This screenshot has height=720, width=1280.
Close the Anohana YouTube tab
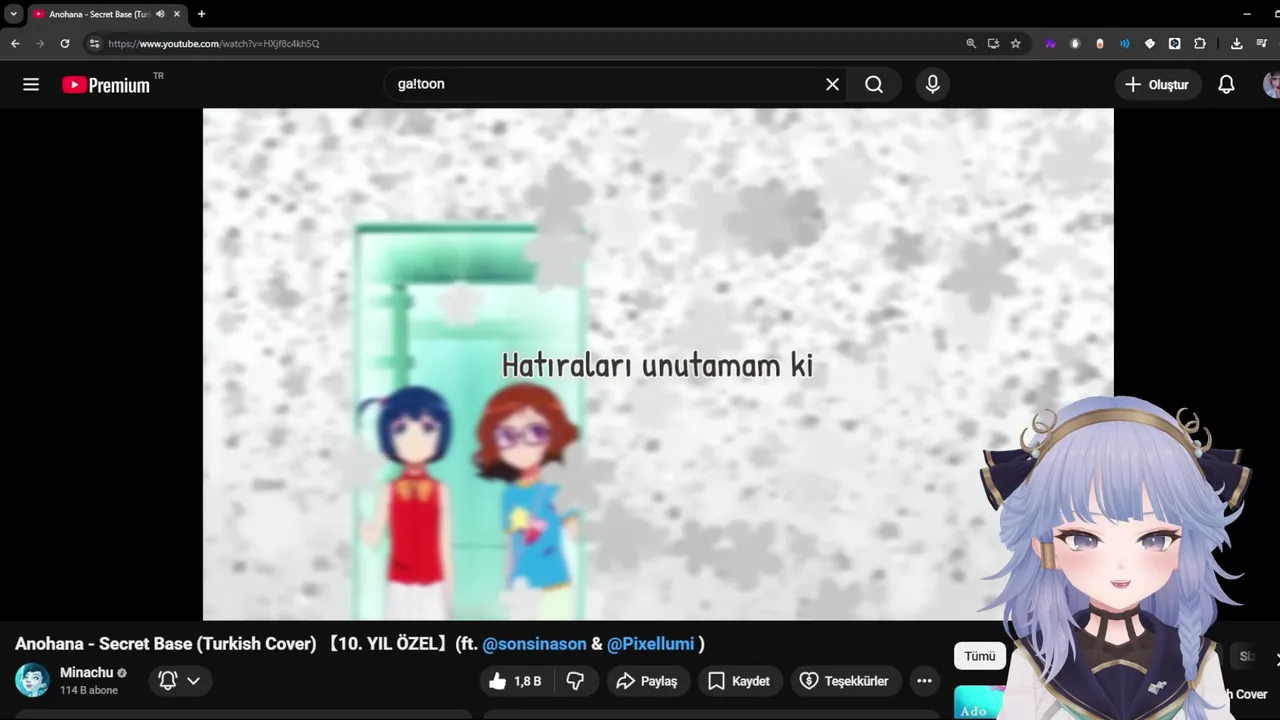click(177, 14)
